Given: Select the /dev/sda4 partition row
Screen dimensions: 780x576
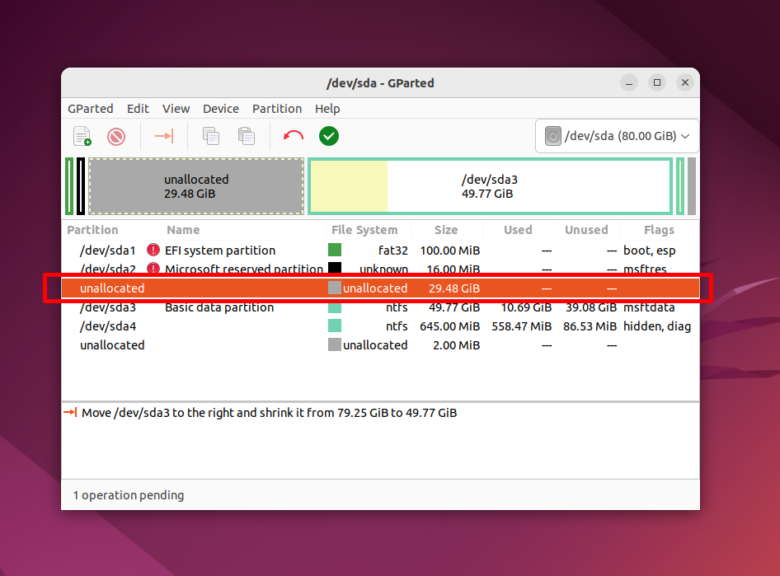Looking at the screenshot, I should pyautogui.click(x=381, y=326).
